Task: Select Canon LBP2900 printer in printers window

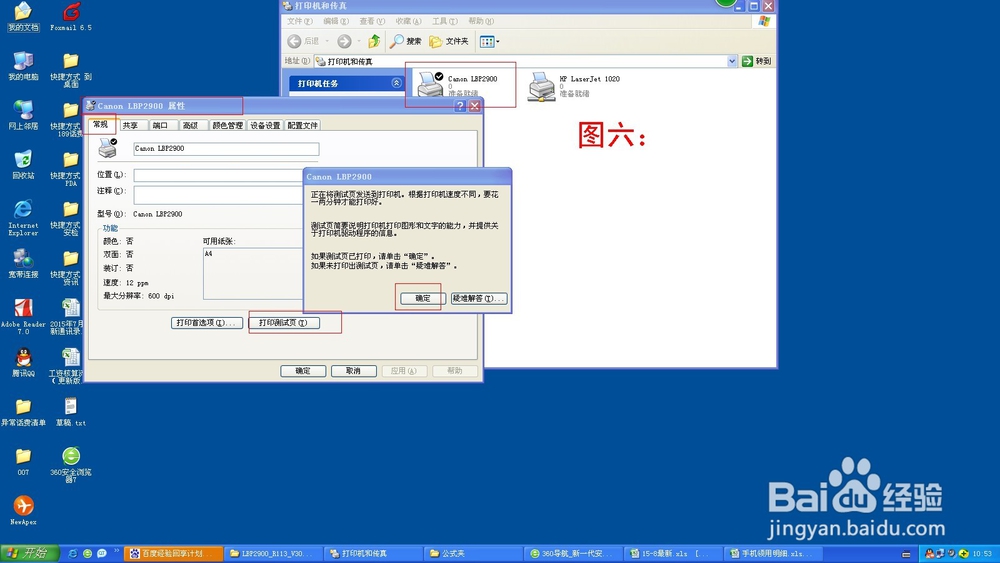Action: 458,85
